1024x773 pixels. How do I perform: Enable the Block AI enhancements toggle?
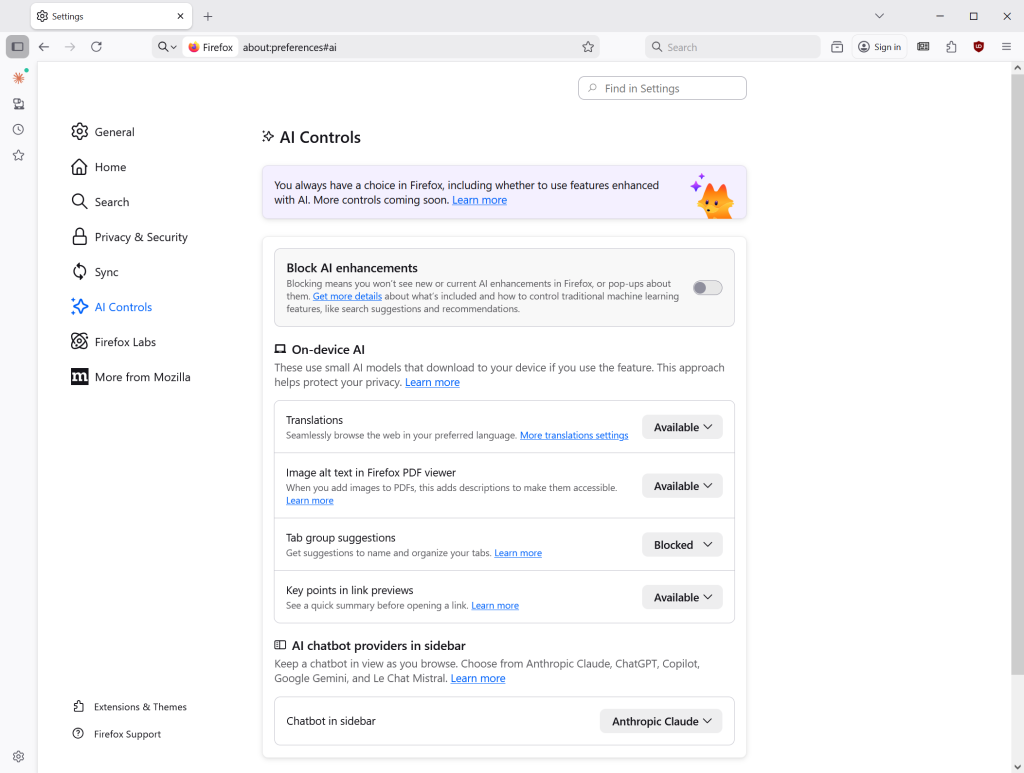click(x=707, y=288)
